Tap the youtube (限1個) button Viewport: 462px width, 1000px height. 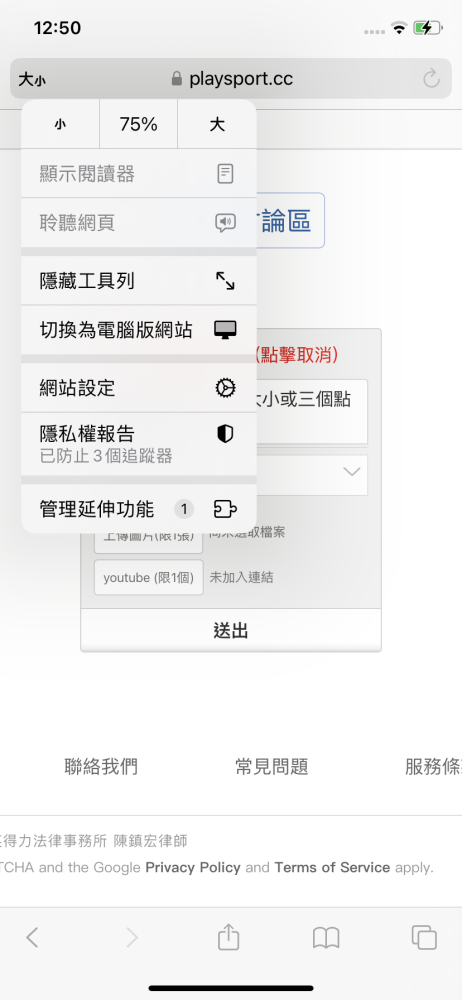coord(149,577)
